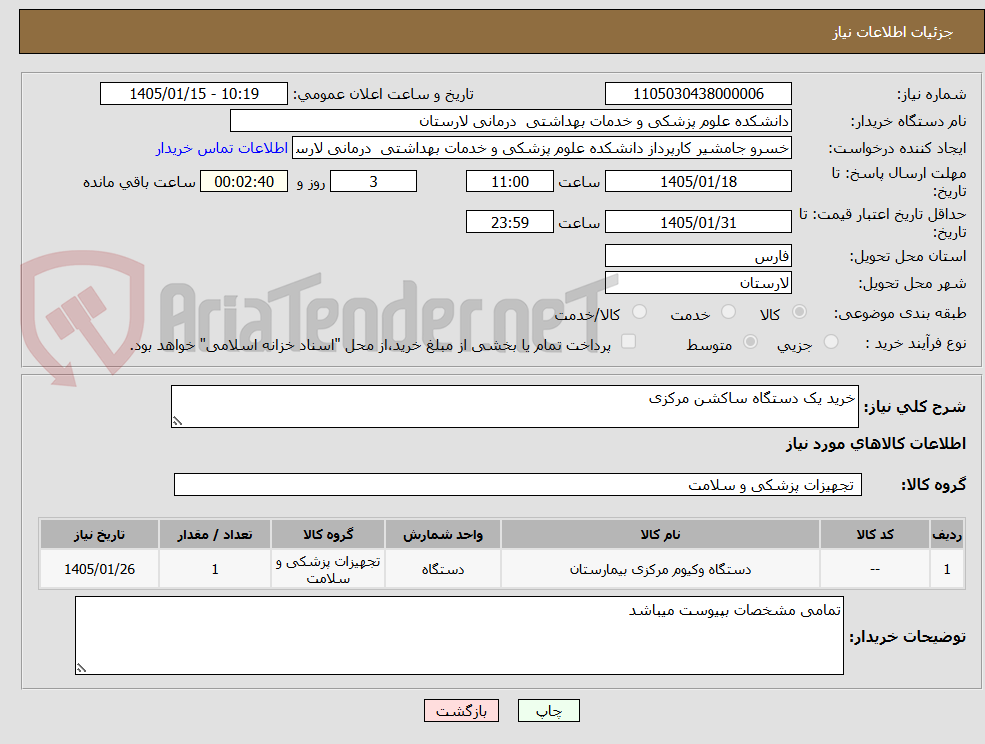Click the تعداد / مقدار column header

click(x=215, y=534)
